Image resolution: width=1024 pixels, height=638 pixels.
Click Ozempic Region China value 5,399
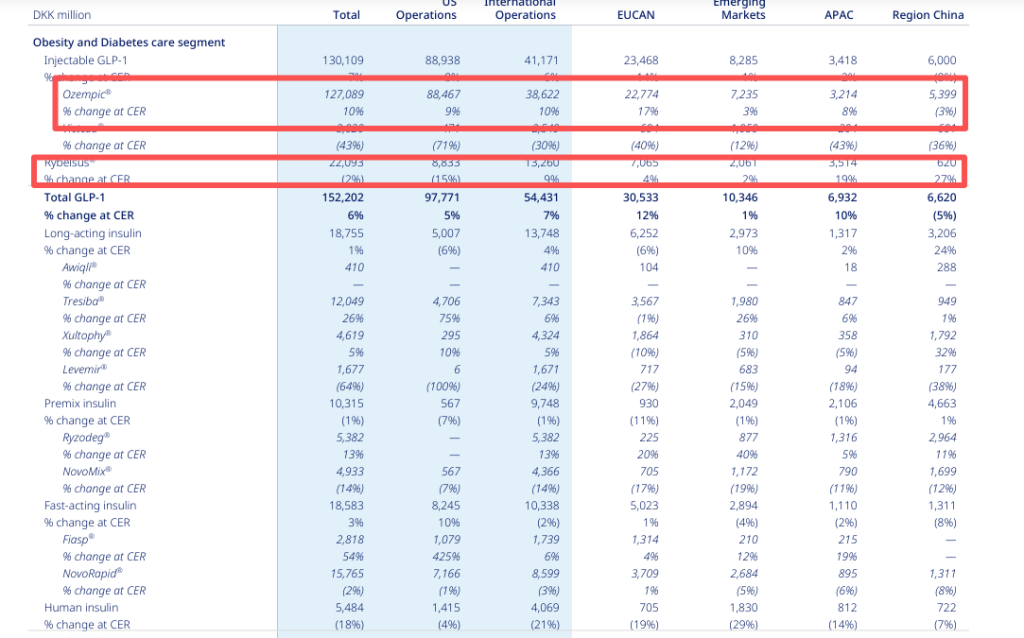coord(942,94)
